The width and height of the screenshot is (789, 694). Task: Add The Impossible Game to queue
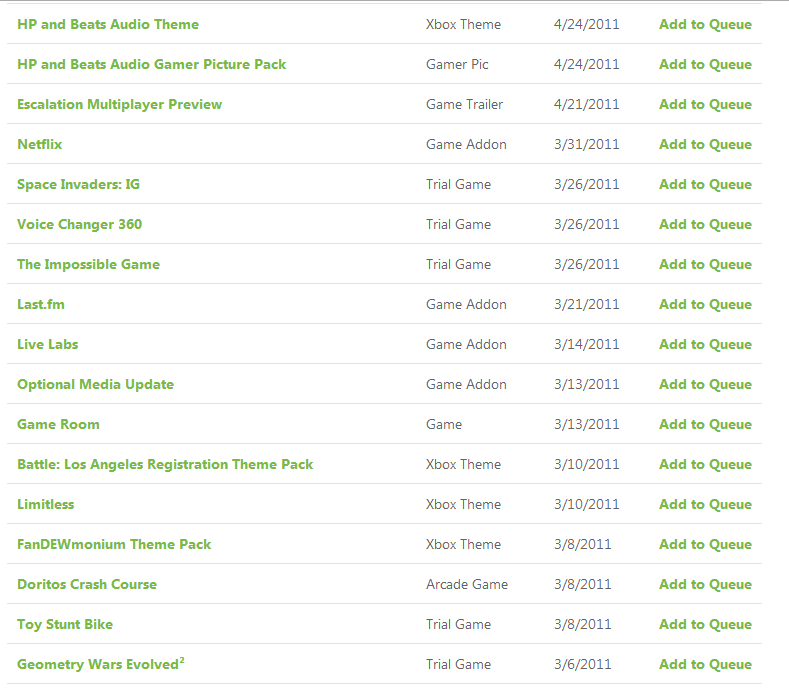(705, 264)
